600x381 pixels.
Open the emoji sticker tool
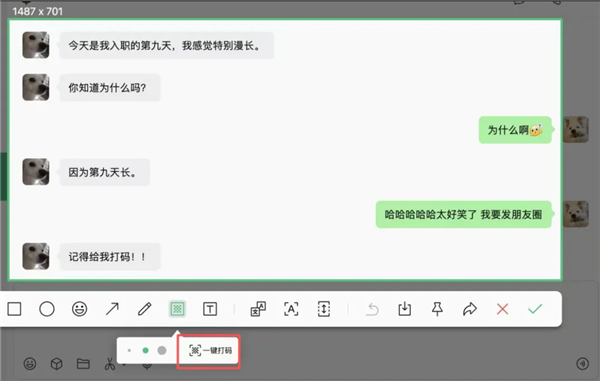click(80, 309)
